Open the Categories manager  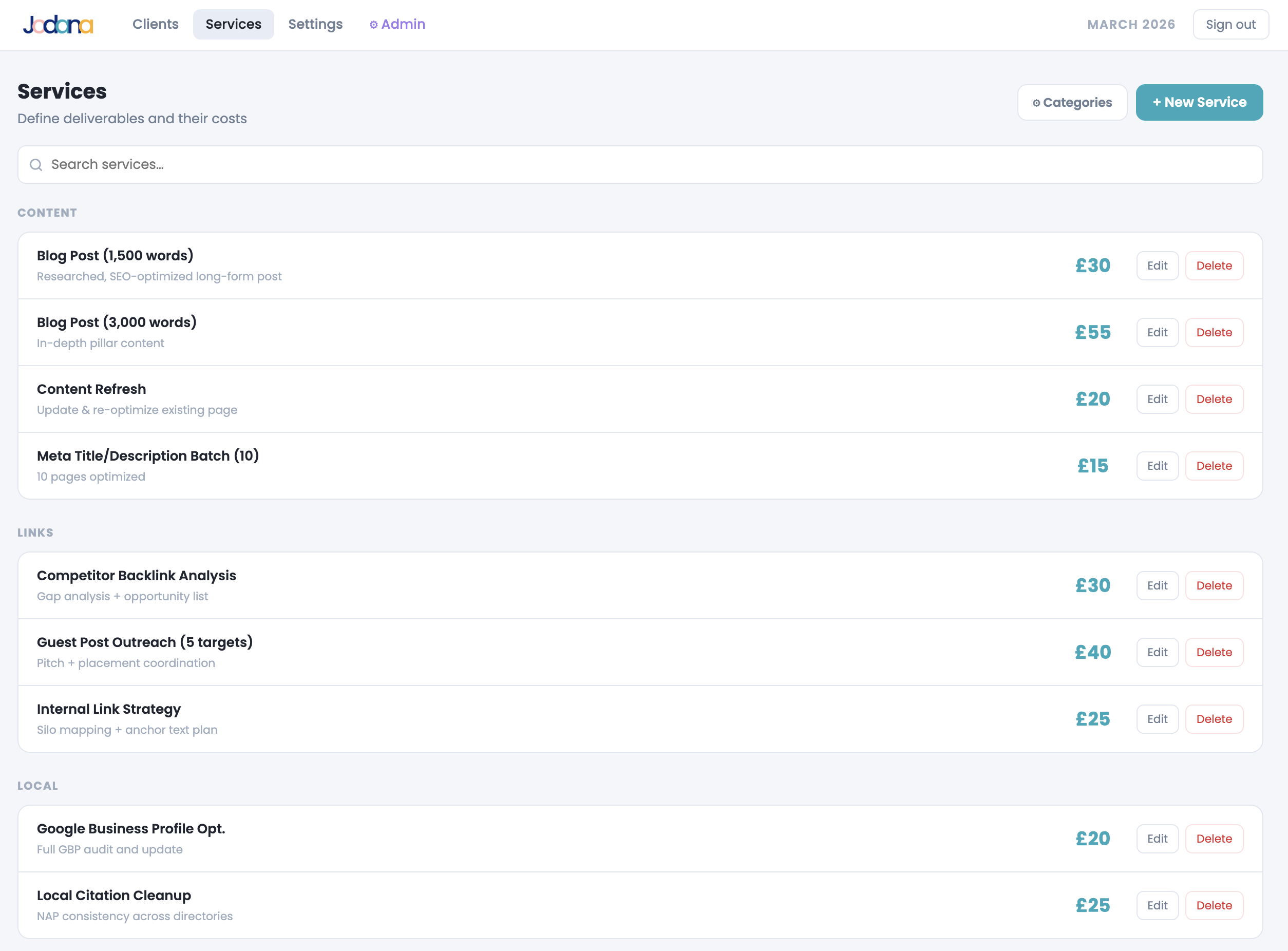[x=1072, y=102]
